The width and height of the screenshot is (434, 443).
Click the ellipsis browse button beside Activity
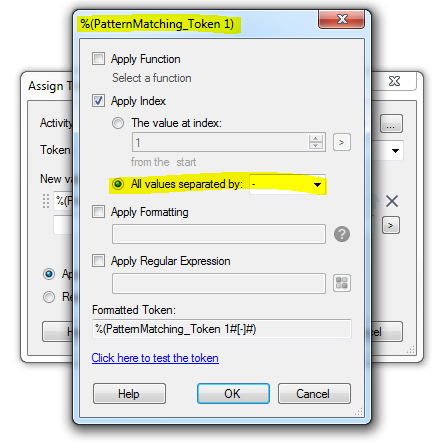click(391, 124)
